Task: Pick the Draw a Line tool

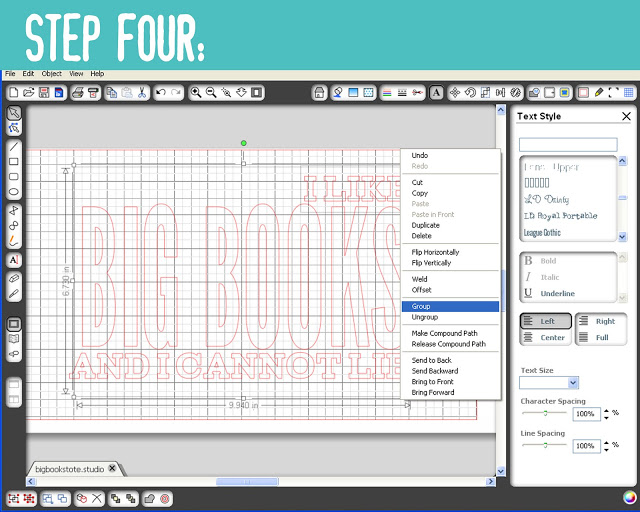Action: (x=13, y=146)
